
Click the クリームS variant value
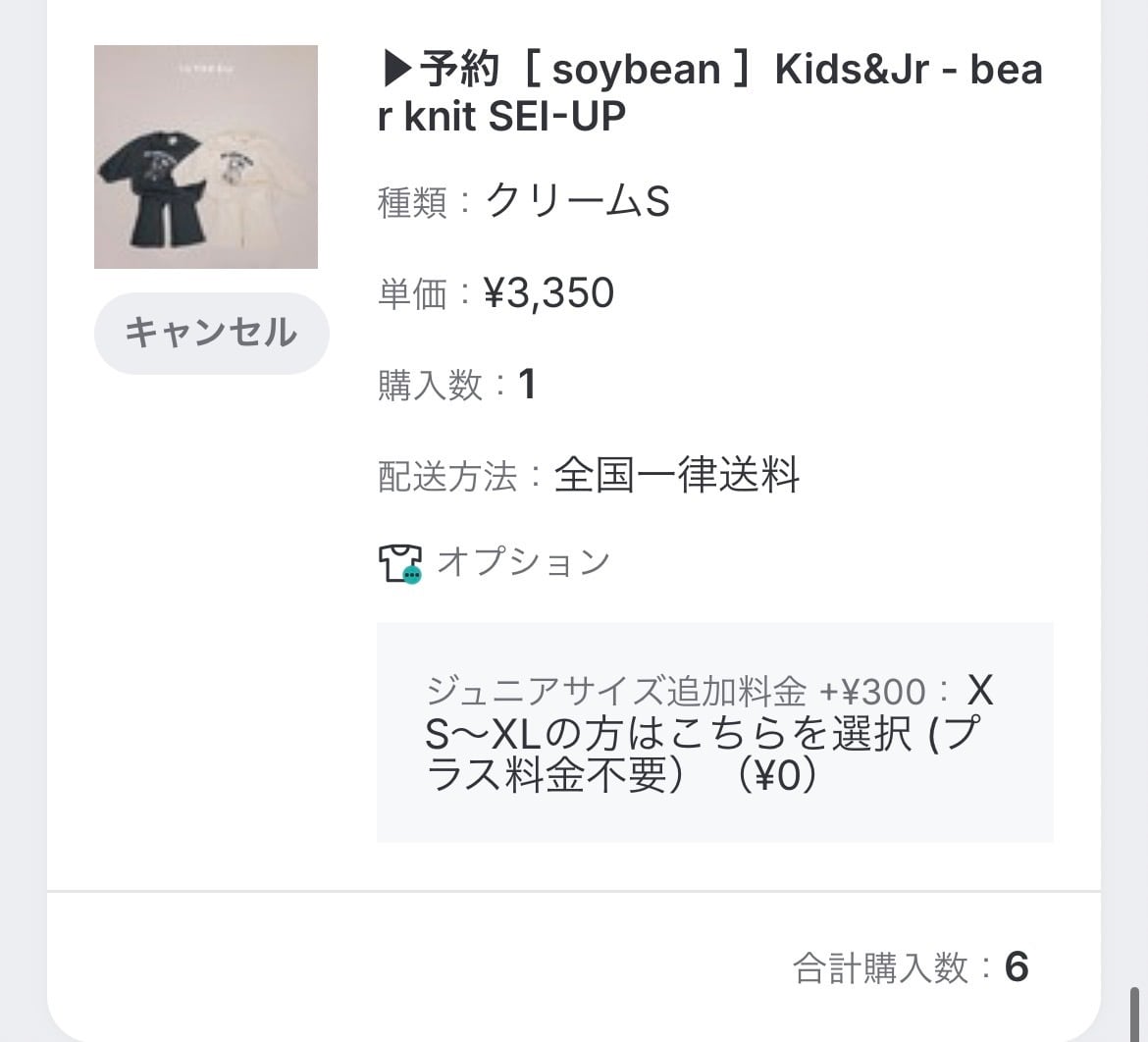578,202
